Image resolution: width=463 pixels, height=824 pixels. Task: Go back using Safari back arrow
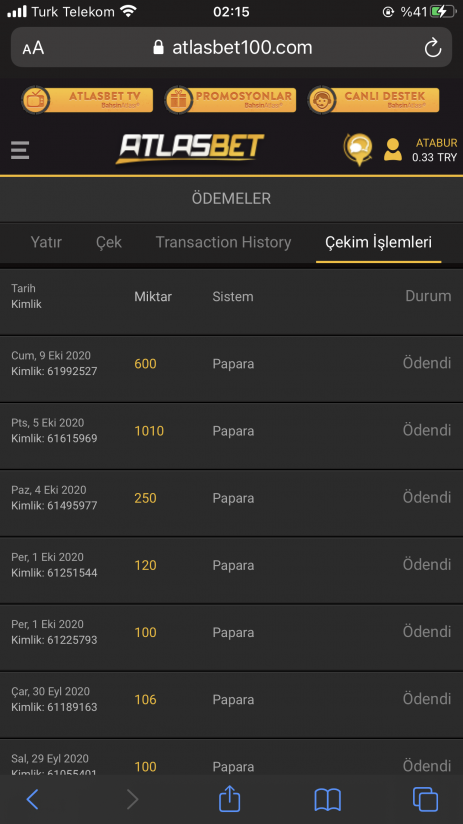pos(33,799)
